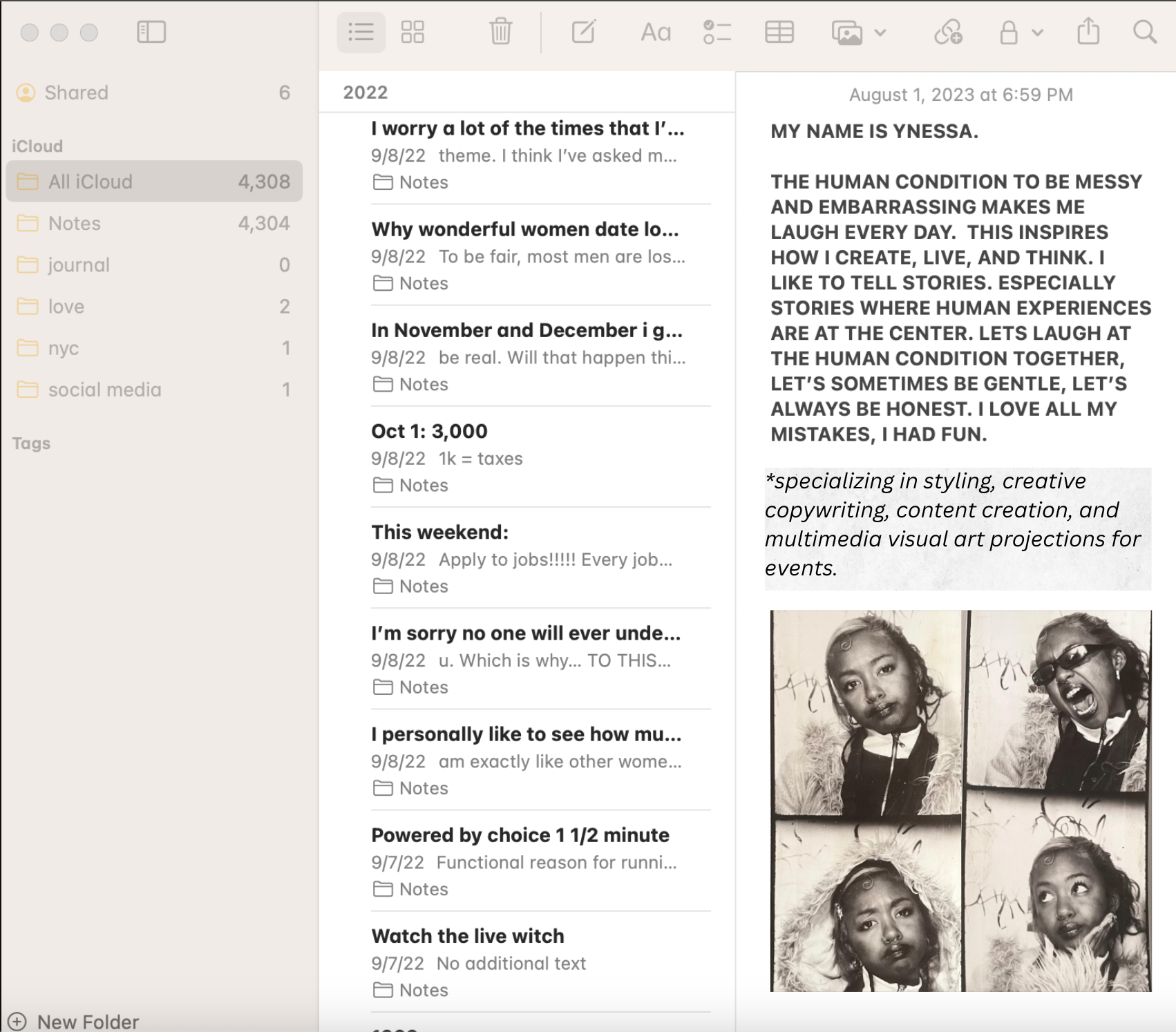The width and height of the screenshot is (1176, 1032).
Task: Open the Shared folder in sidebar
Action: (76, 93)
